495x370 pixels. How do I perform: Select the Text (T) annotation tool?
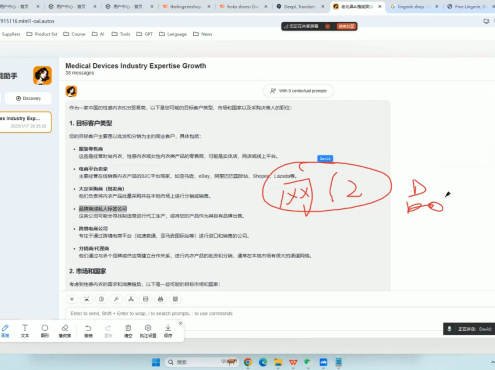(x=25, y=331)
